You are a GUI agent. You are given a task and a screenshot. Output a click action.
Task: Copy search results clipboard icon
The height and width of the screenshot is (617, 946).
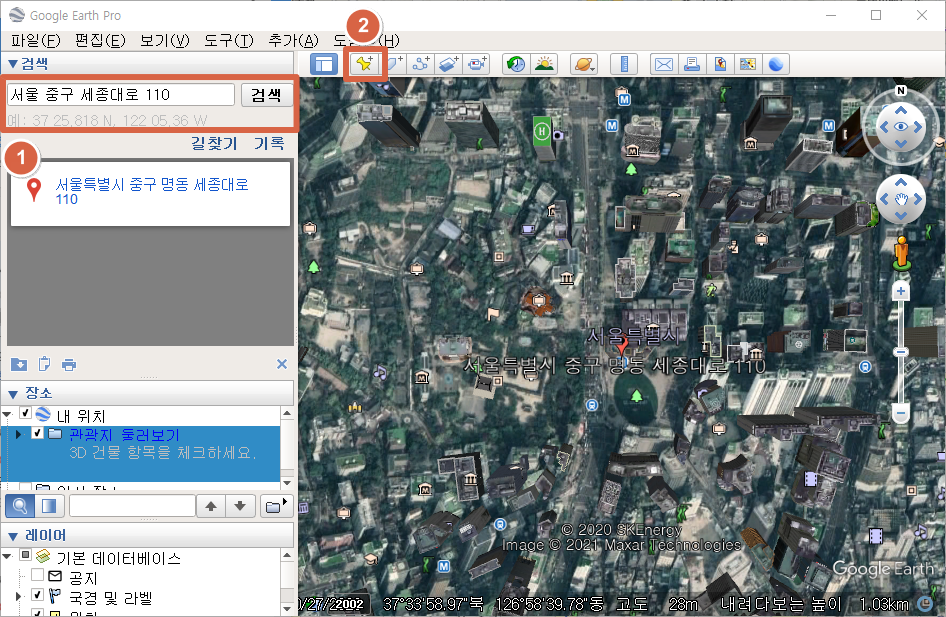point(44,364)
